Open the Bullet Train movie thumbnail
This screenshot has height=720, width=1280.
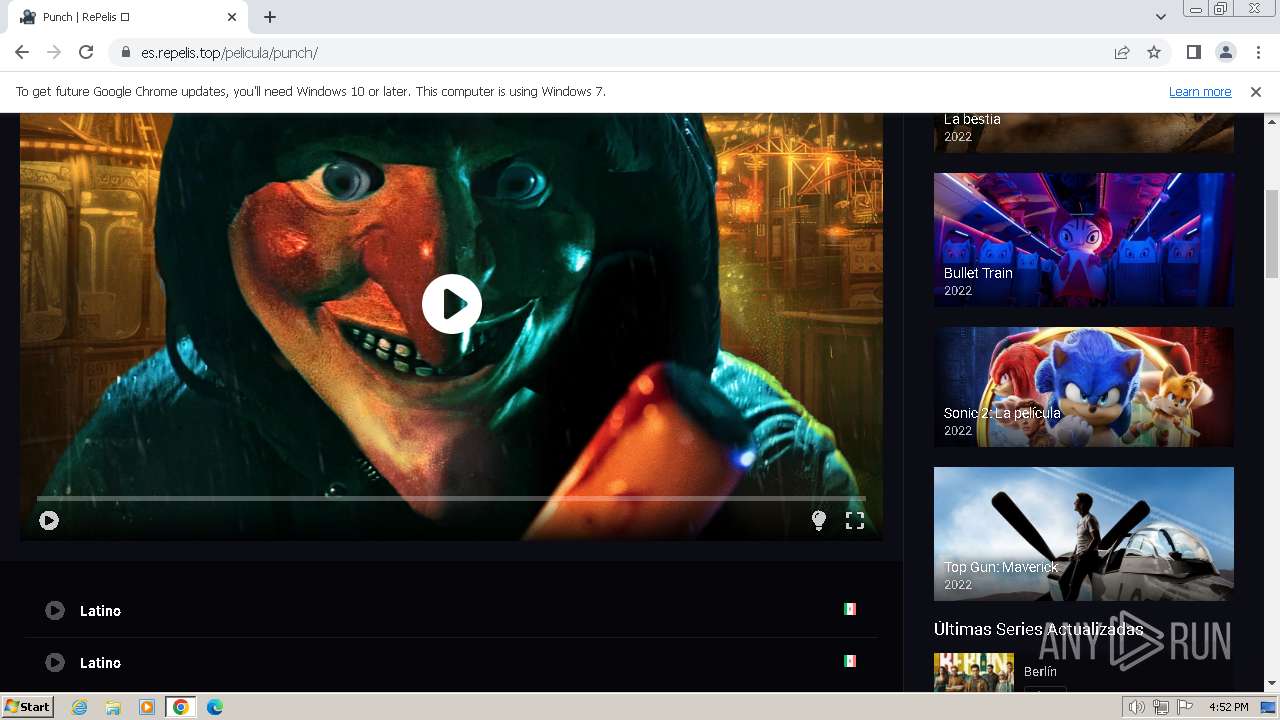[1084, 240]
